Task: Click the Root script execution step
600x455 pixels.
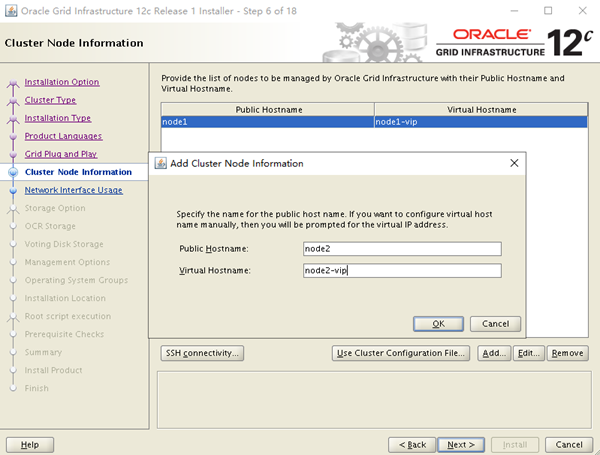Action: (68, 316)
